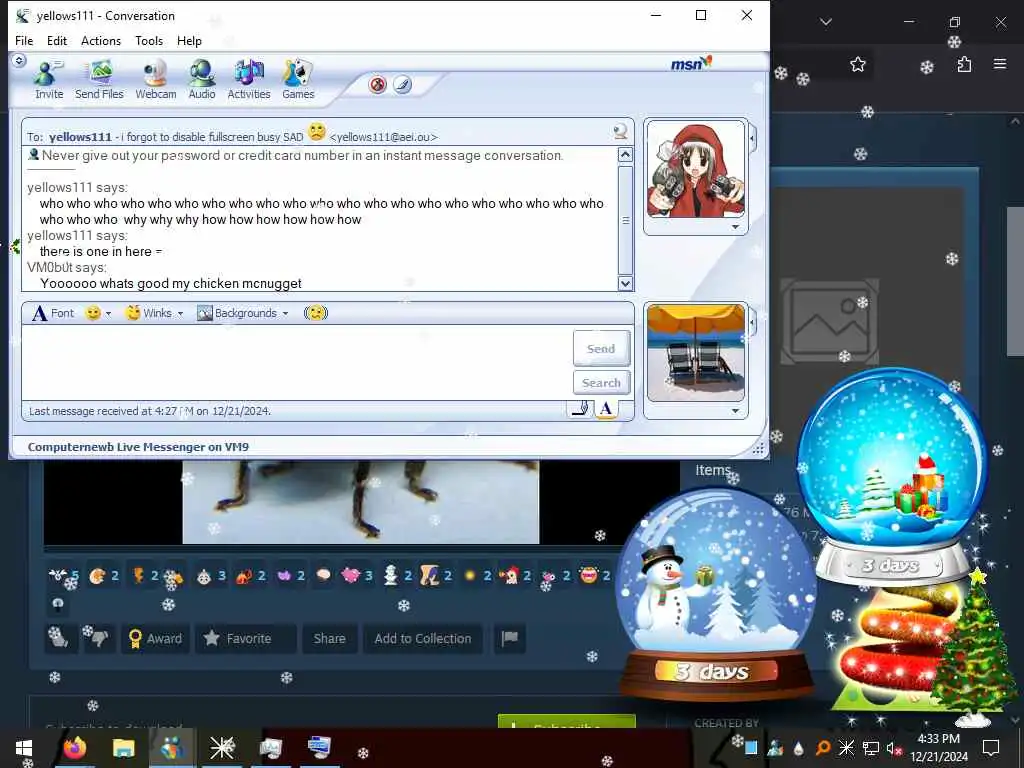Open the contact display picture options arrow
The height and width of the screenshot is (768, 1024).
click(x=735, y=227)
